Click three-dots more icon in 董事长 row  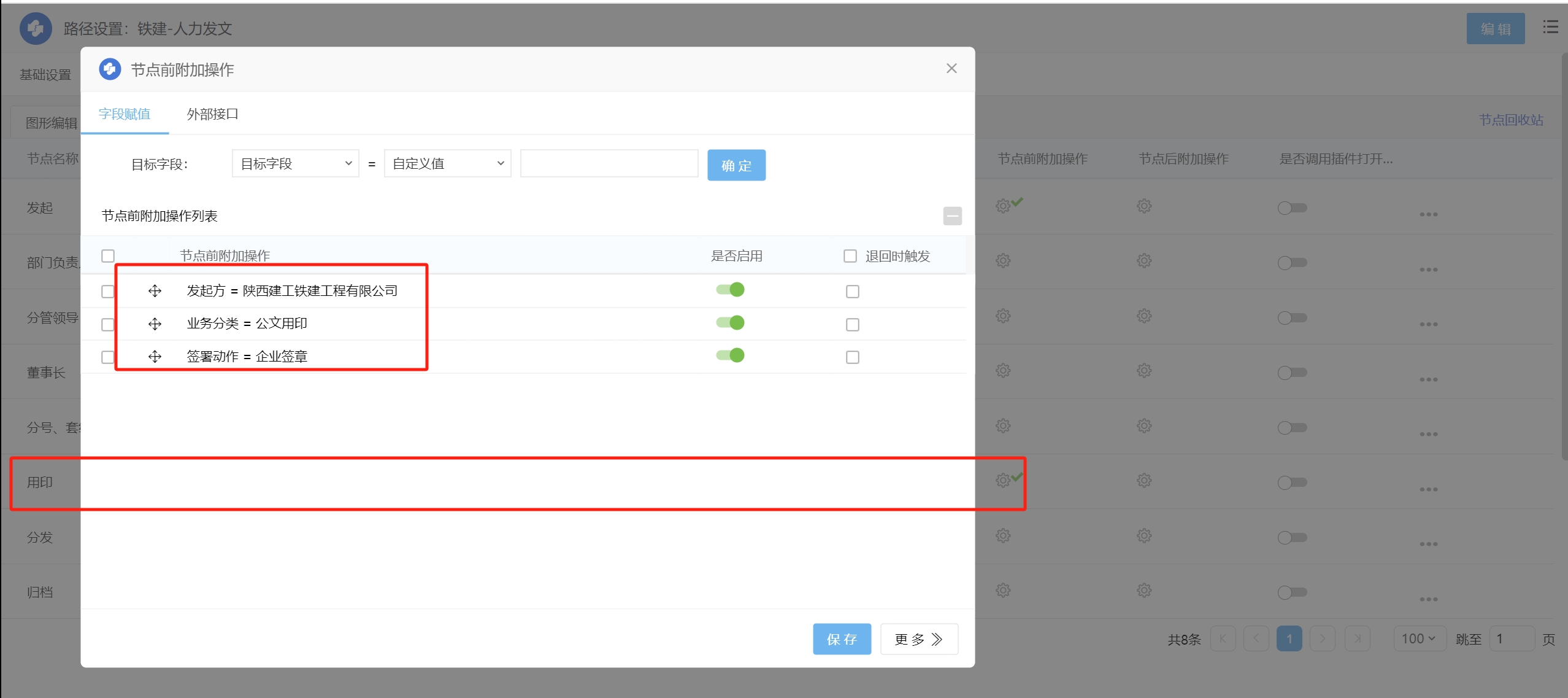pos(1428,379)
